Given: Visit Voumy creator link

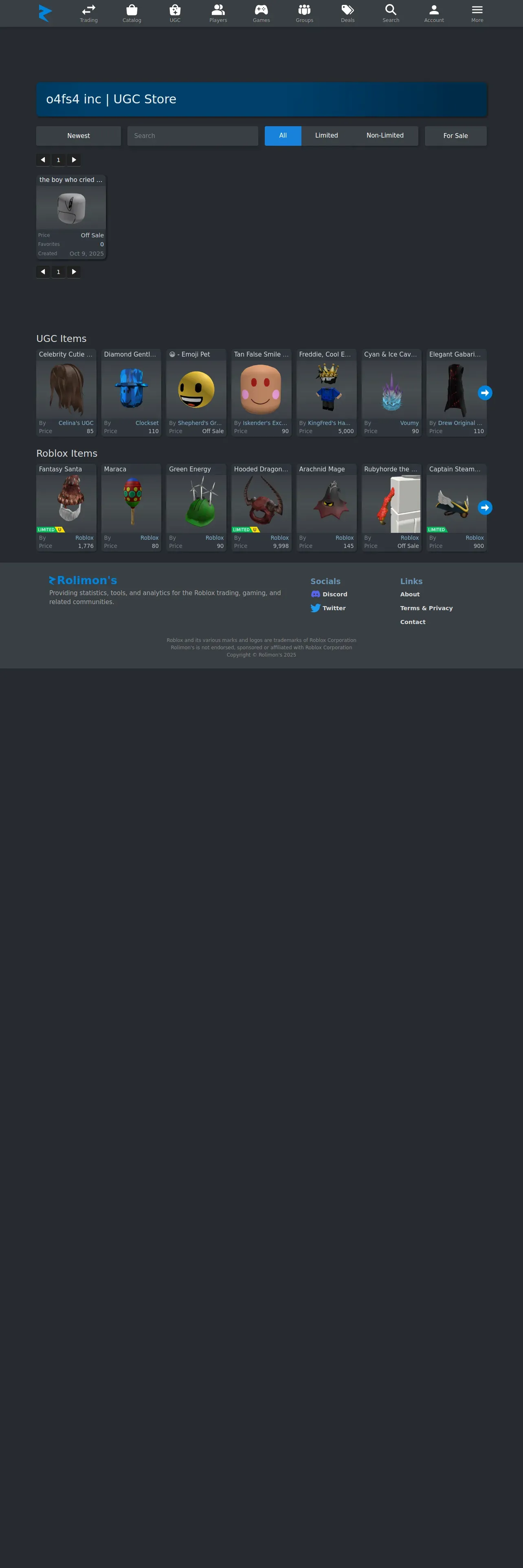Looking at the screenshot, I should pyautogui.click(x=409, y=423).
